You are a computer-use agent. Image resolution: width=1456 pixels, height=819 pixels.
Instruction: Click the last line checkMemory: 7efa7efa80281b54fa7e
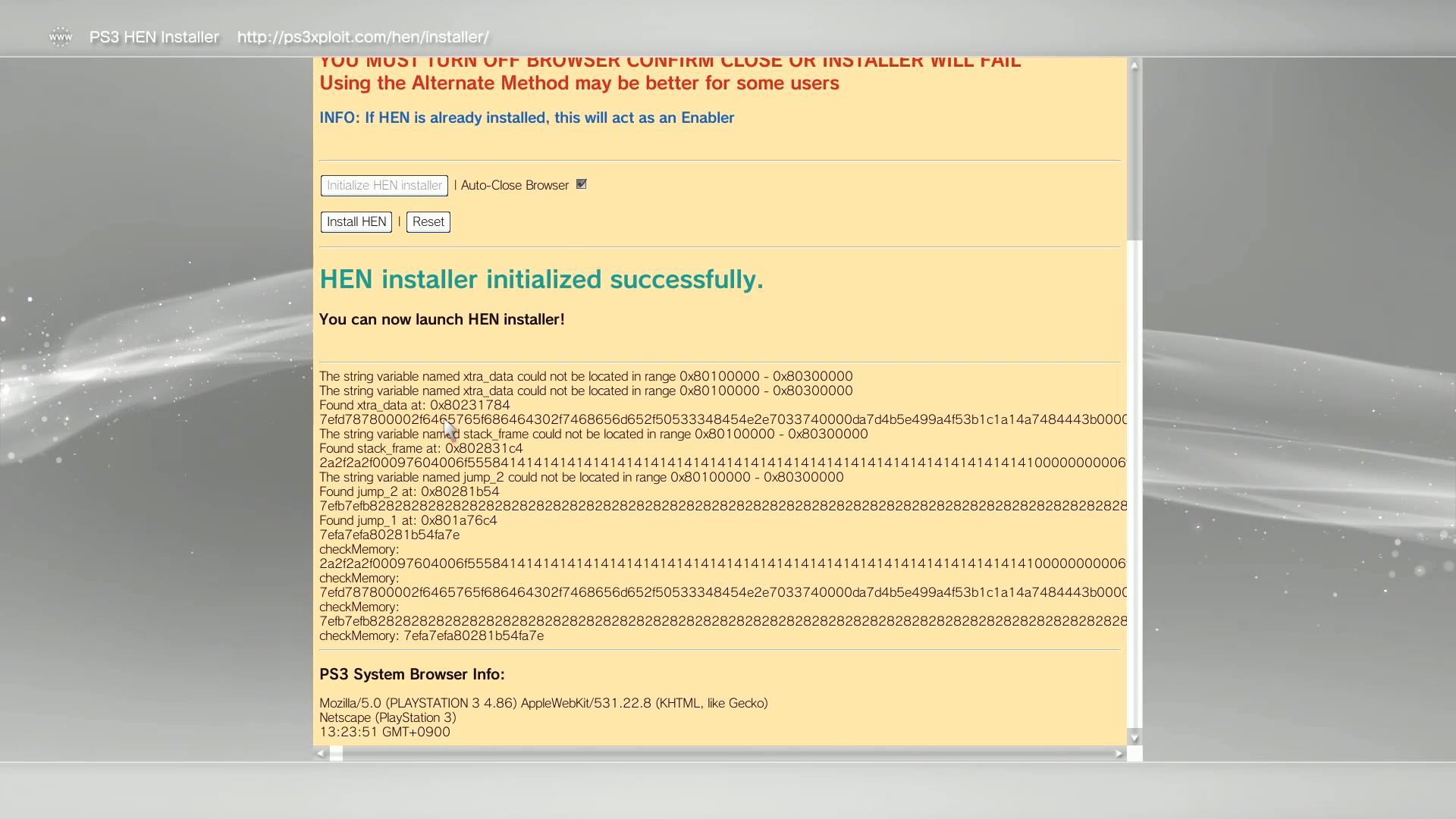[431, 635]
